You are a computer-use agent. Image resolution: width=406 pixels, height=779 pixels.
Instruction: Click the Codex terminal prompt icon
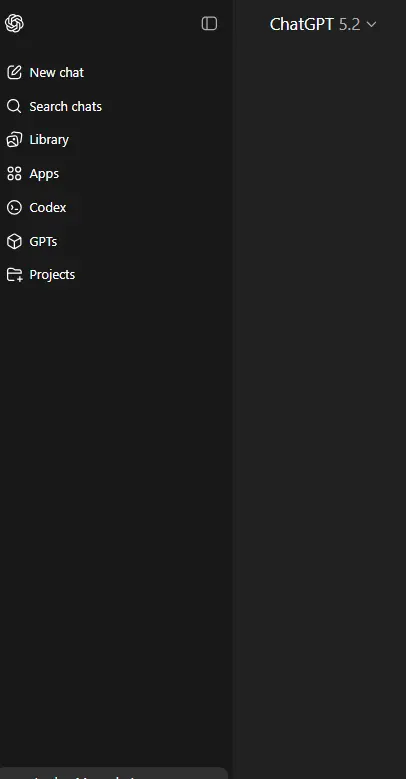point(14,207)
